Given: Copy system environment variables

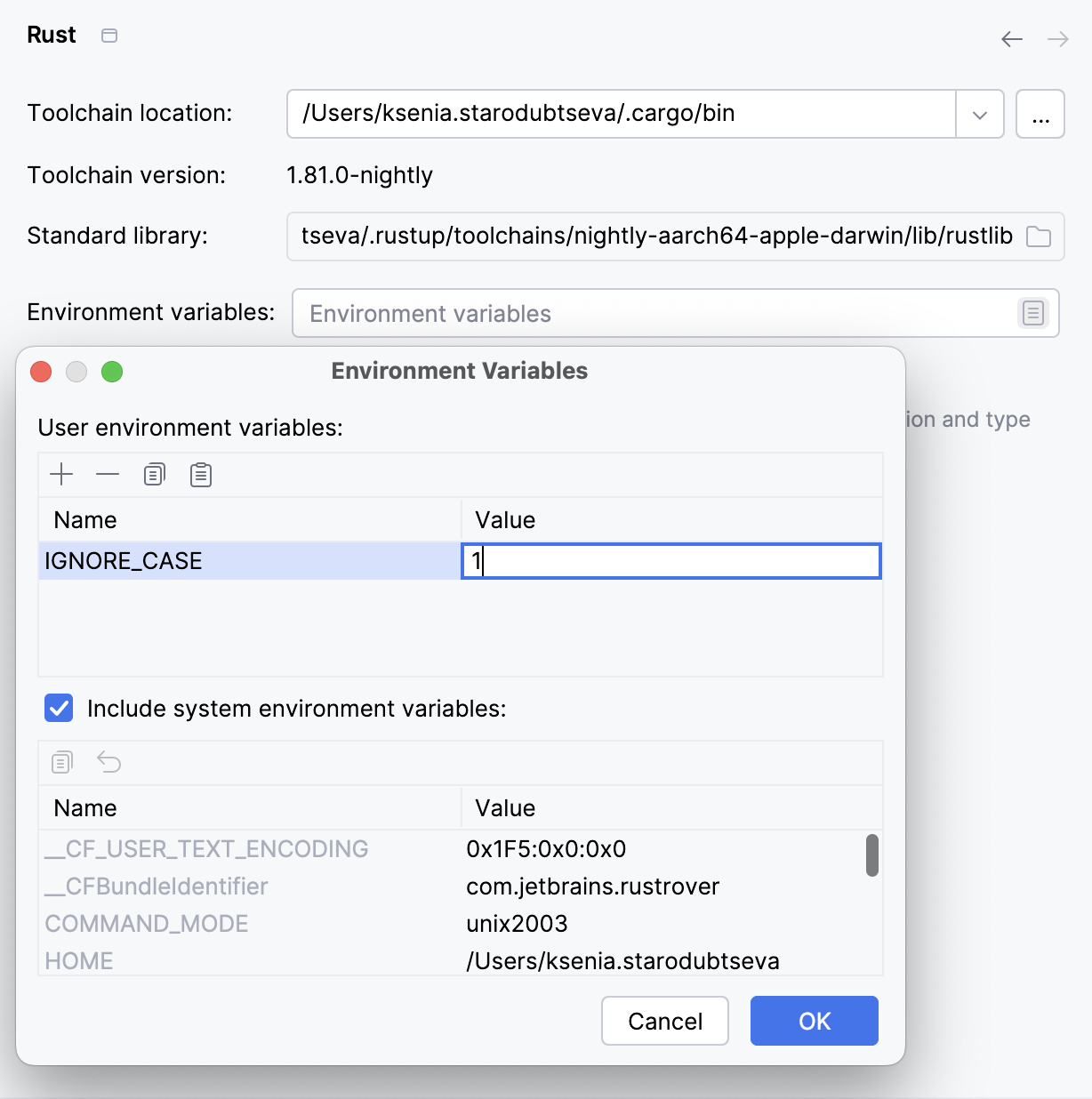Looking at the screenshot, I should 62,762.
